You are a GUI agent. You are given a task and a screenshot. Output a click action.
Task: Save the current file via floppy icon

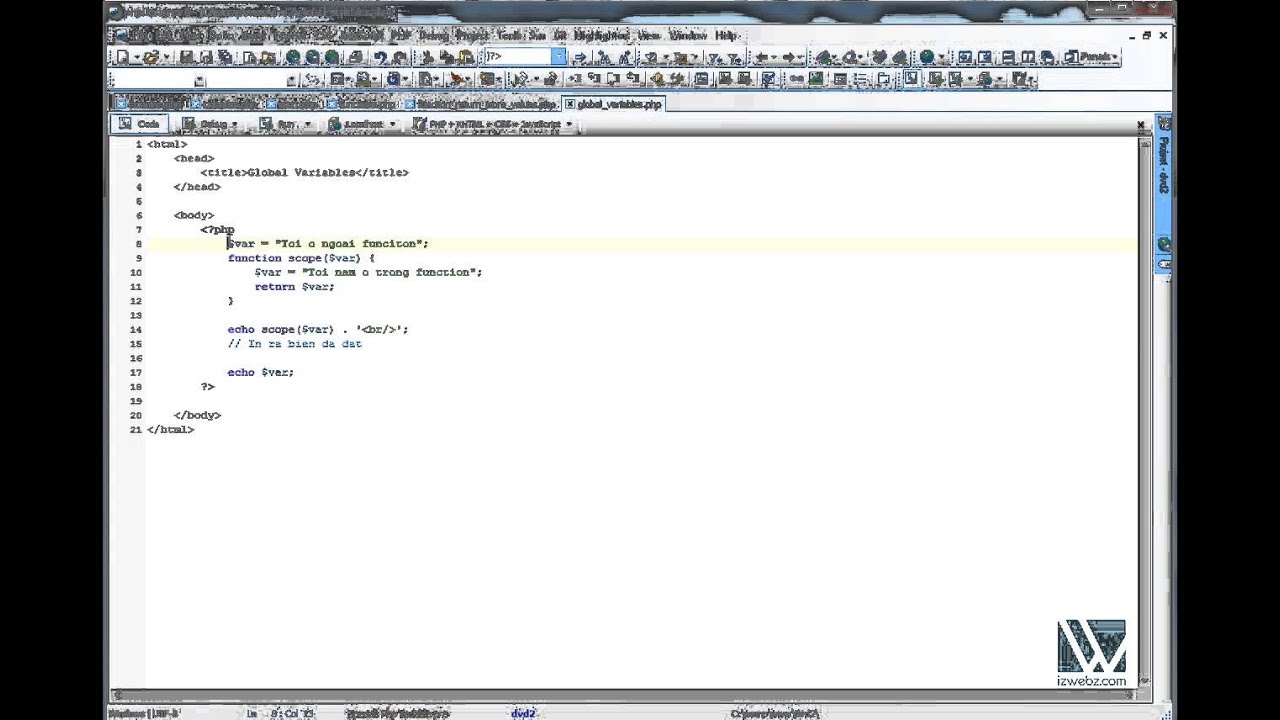pos(186,57)
